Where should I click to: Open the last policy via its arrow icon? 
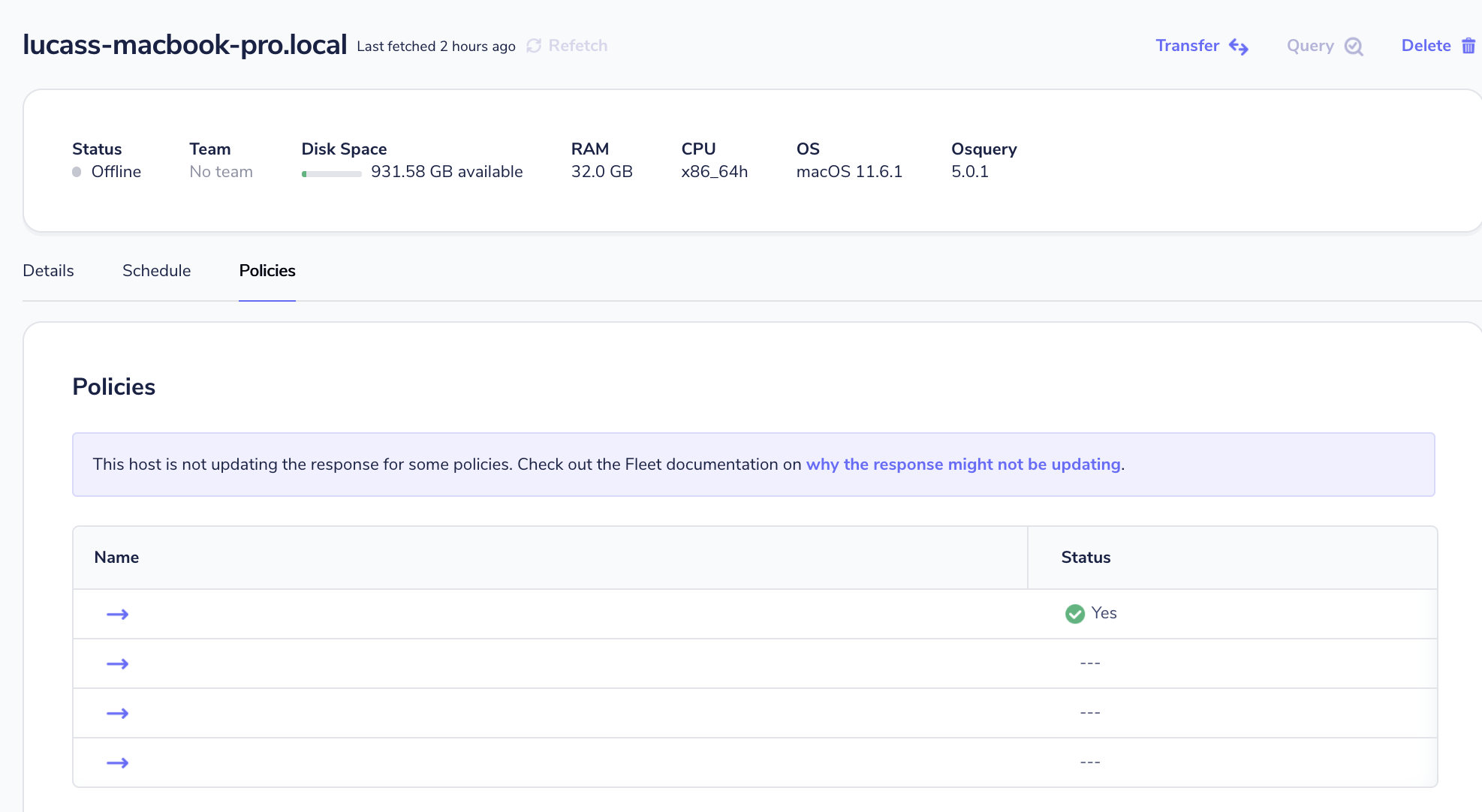[118, 762]
